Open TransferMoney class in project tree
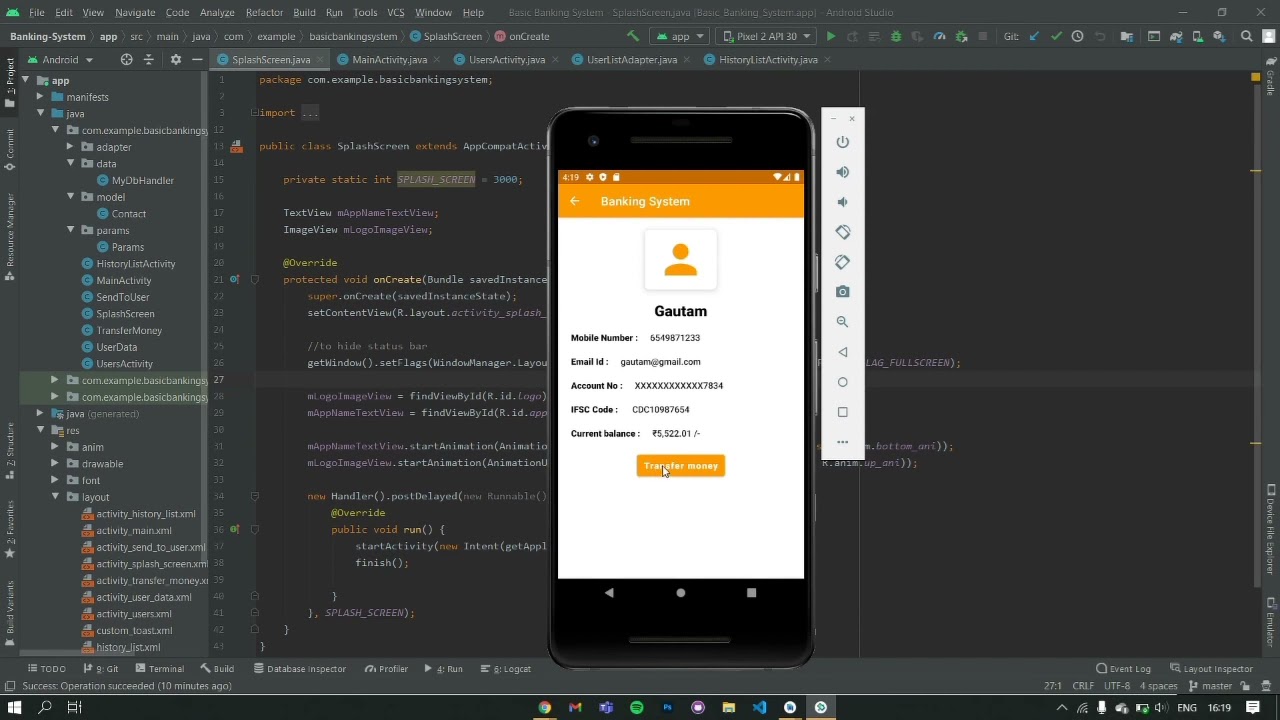1280x720 pixels. [129, 331]
